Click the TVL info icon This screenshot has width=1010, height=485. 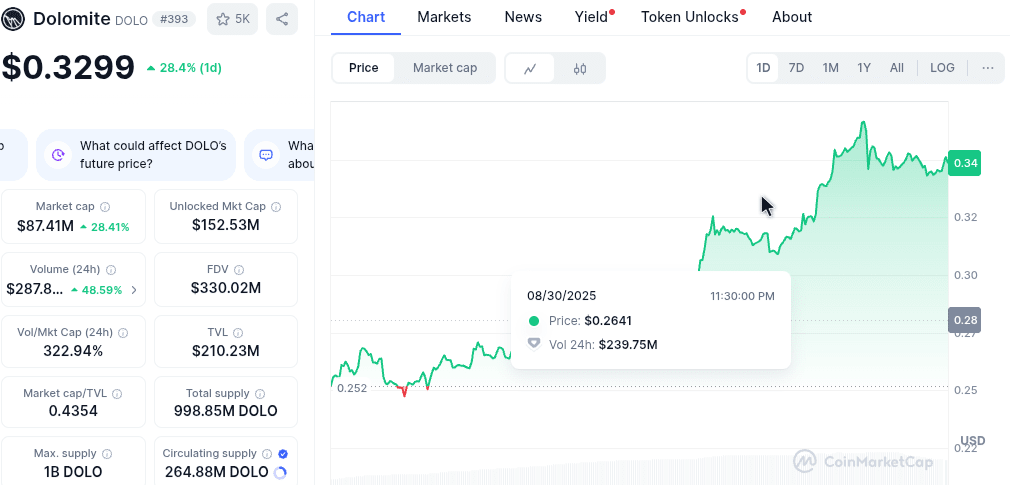[238, 333]
